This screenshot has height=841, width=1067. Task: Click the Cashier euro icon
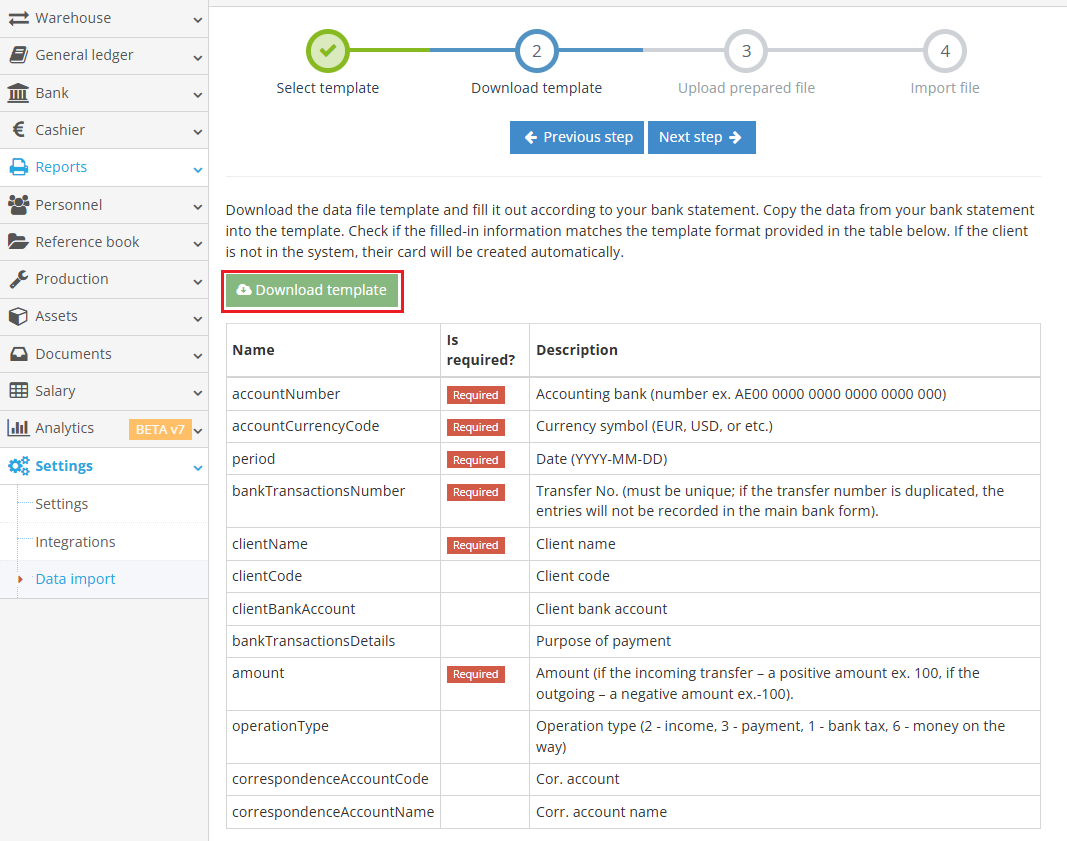click(18, 130)
